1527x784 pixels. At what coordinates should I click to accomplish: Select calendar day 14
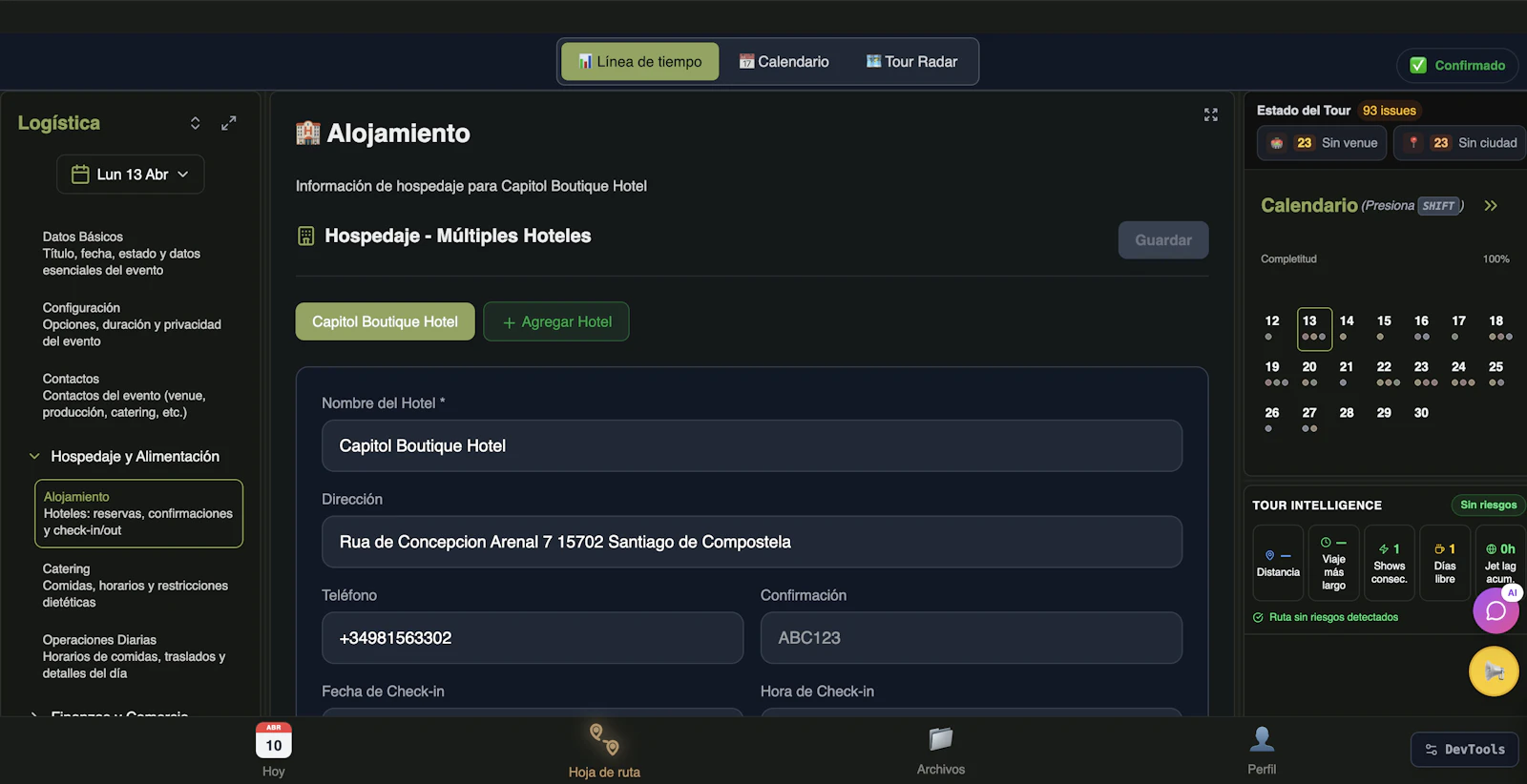(x=1347, y=328)
